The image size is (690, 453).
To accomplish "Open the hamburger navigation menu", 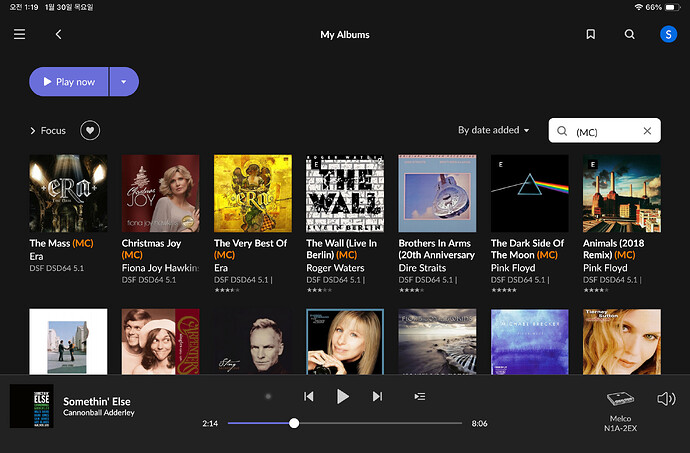I will click(x=19, y=34).
